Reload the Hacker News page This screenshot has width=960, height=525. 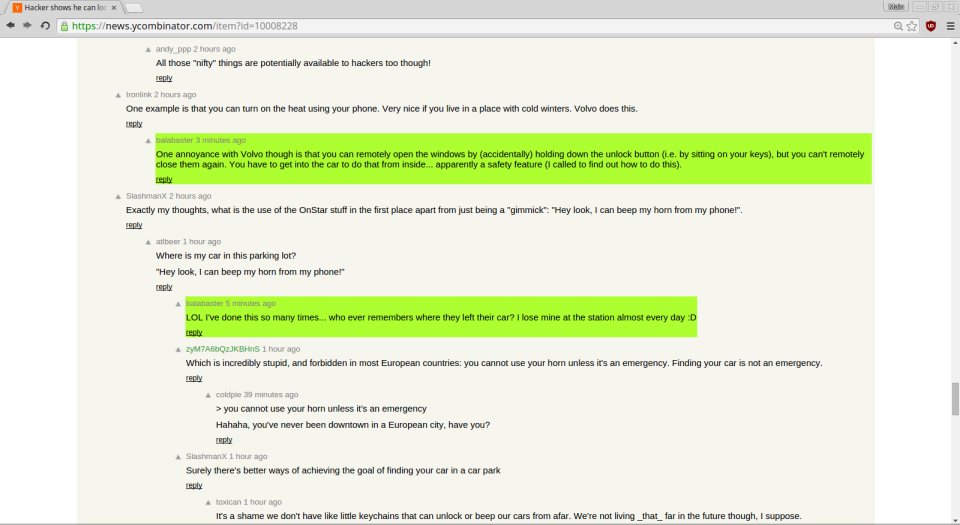coord(45,26)
